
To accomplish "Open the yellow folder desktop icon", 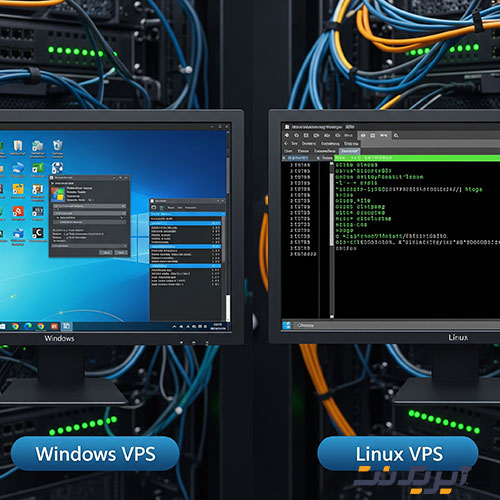I will coord(18,189).
